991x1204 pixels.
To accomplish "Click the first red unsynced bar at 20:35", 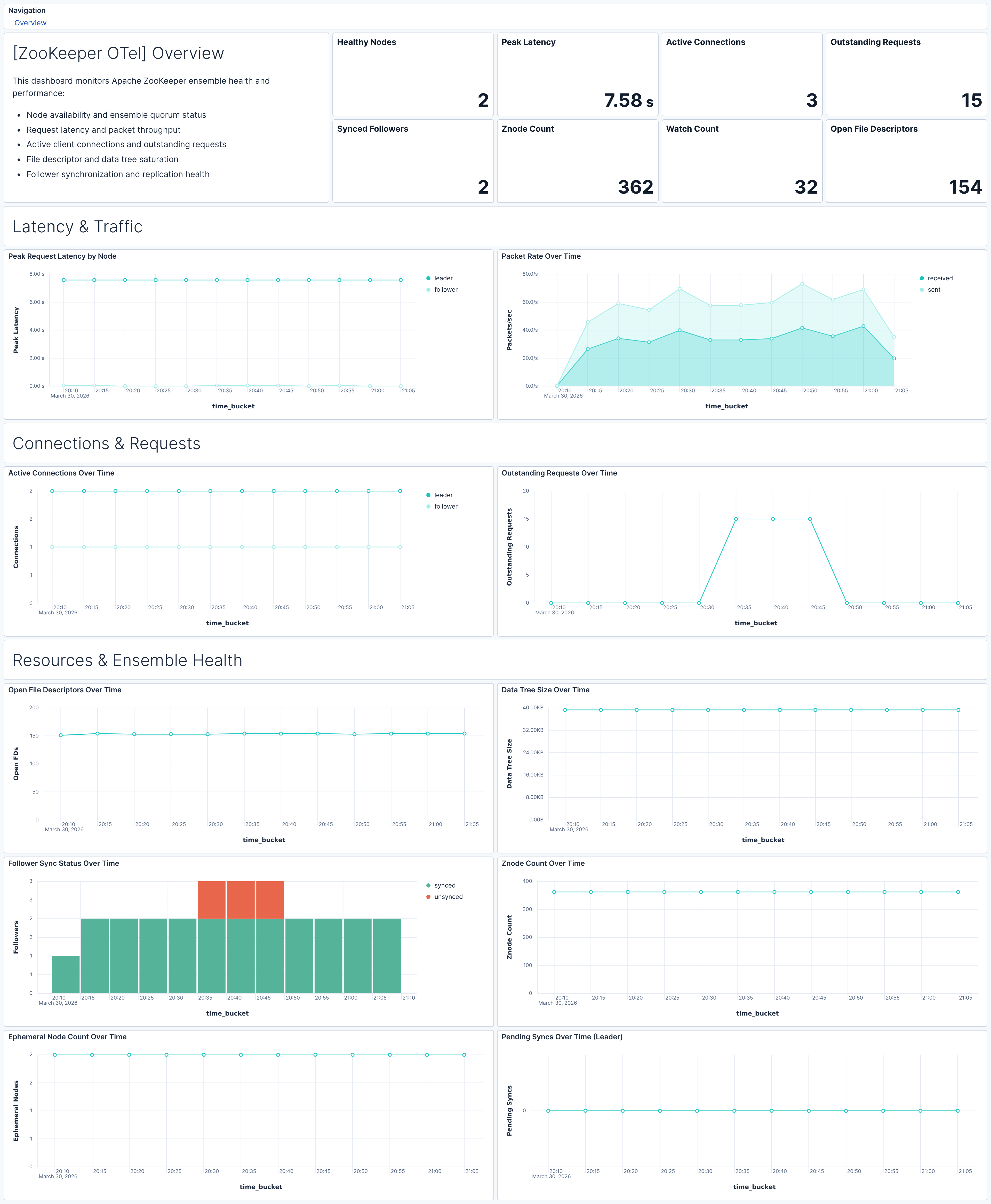I will [x=212, y=900].
